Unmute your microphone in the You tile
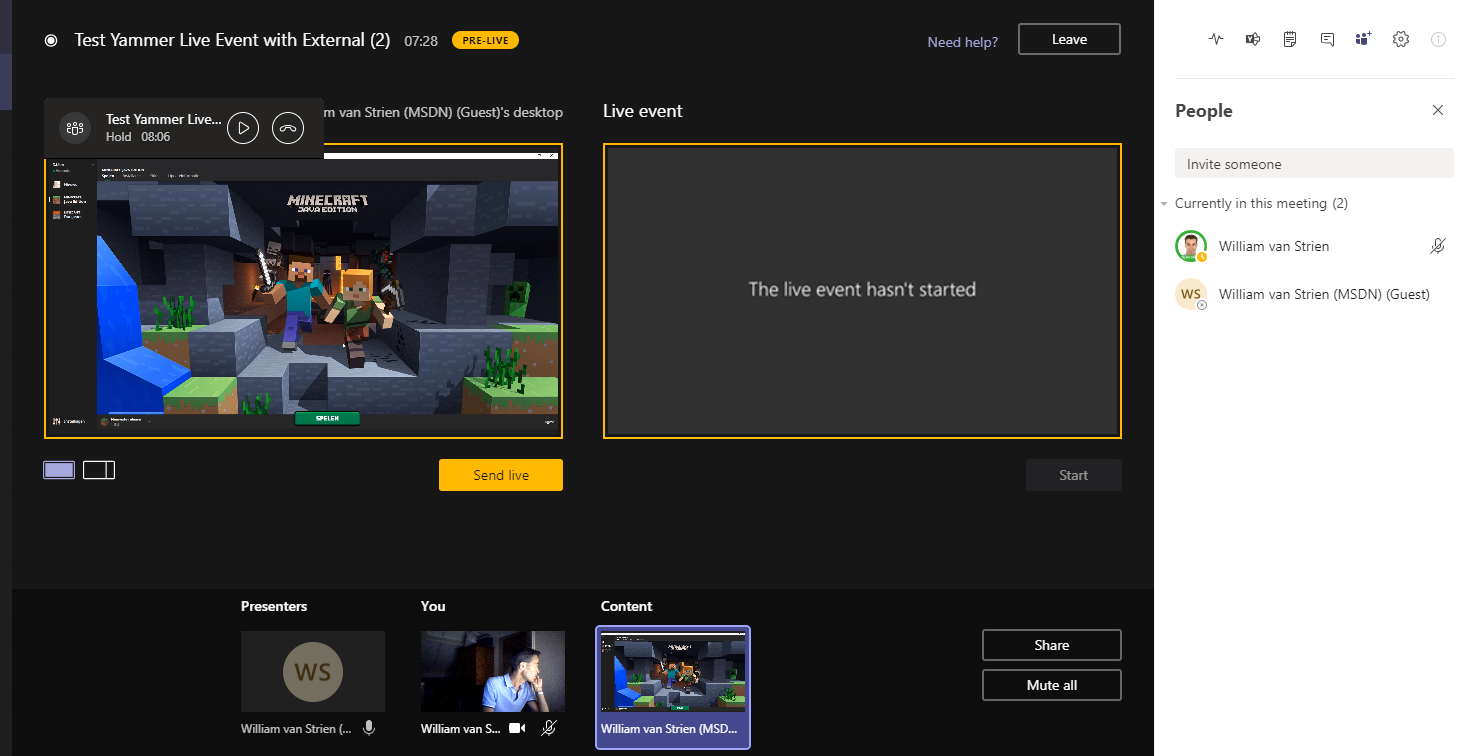This screenshot has width=1467, height=756. click(x=548, y=728)
